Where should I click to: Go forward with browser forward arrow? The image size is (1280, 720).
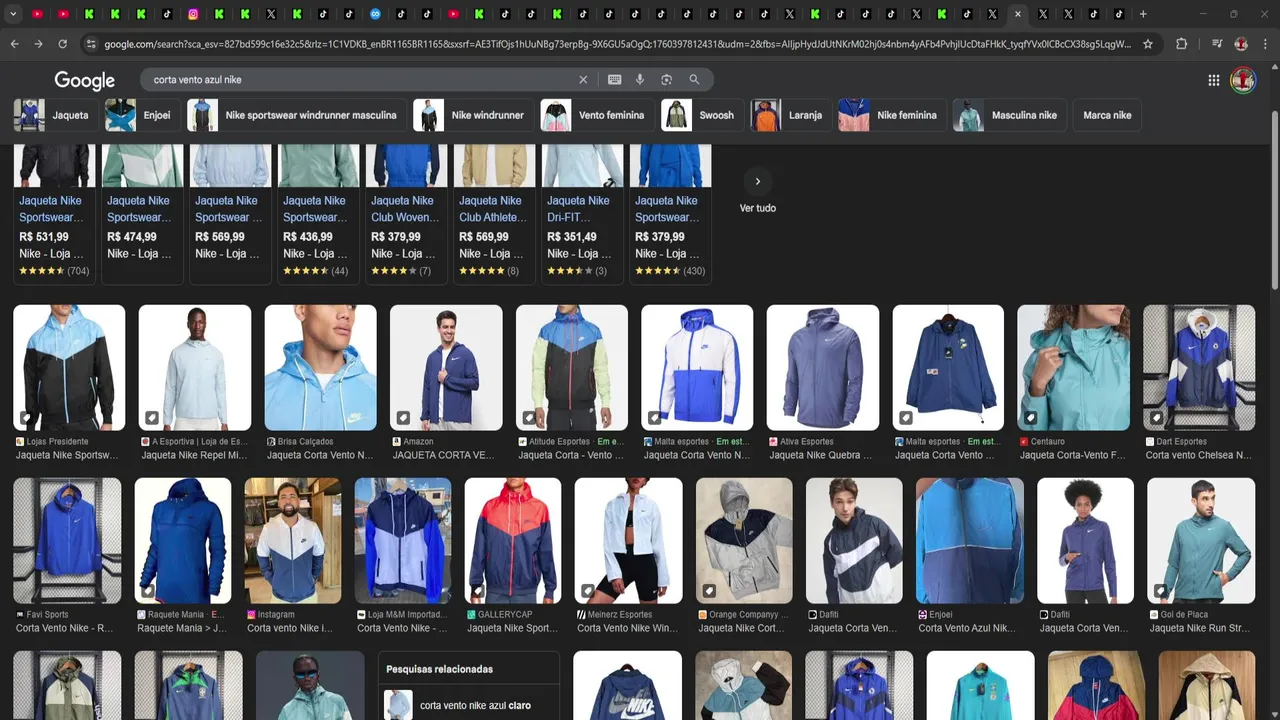(38, 44)
